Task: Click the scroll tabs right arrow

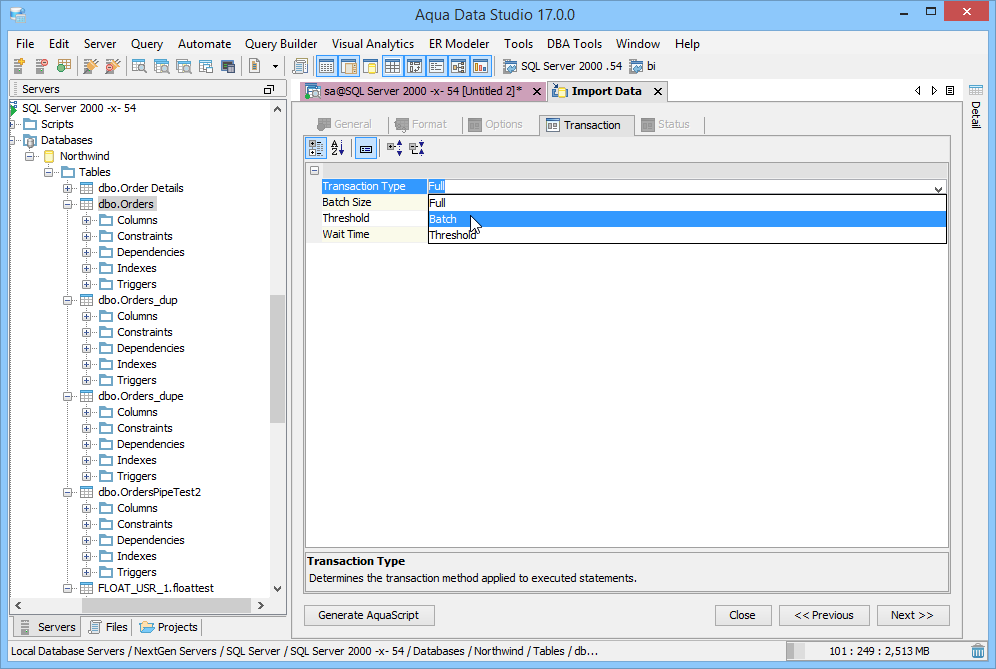Action: click(934, 91)
